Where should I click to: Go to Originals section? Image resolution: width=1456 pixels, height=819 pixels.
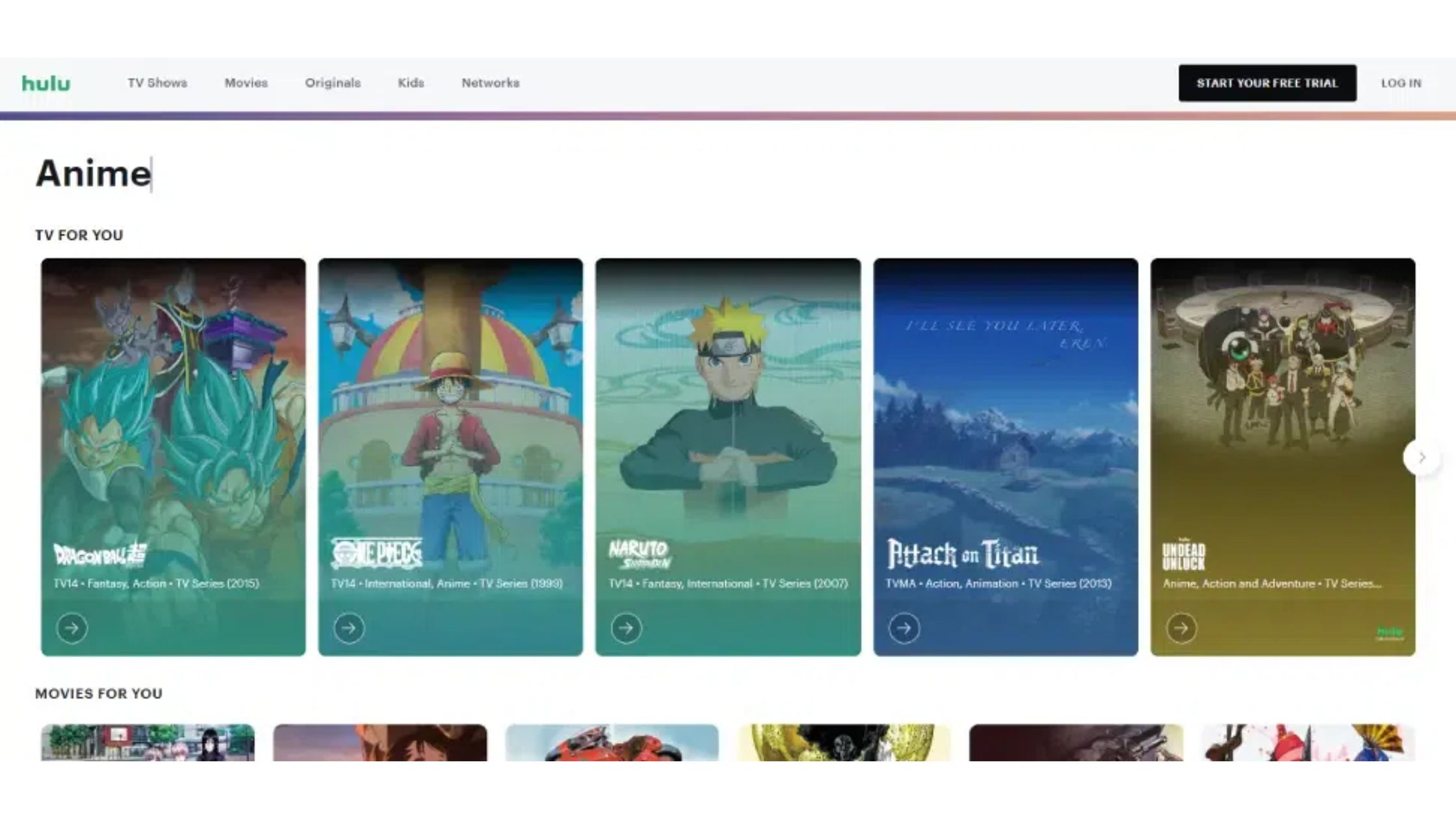tap(333, 83)
